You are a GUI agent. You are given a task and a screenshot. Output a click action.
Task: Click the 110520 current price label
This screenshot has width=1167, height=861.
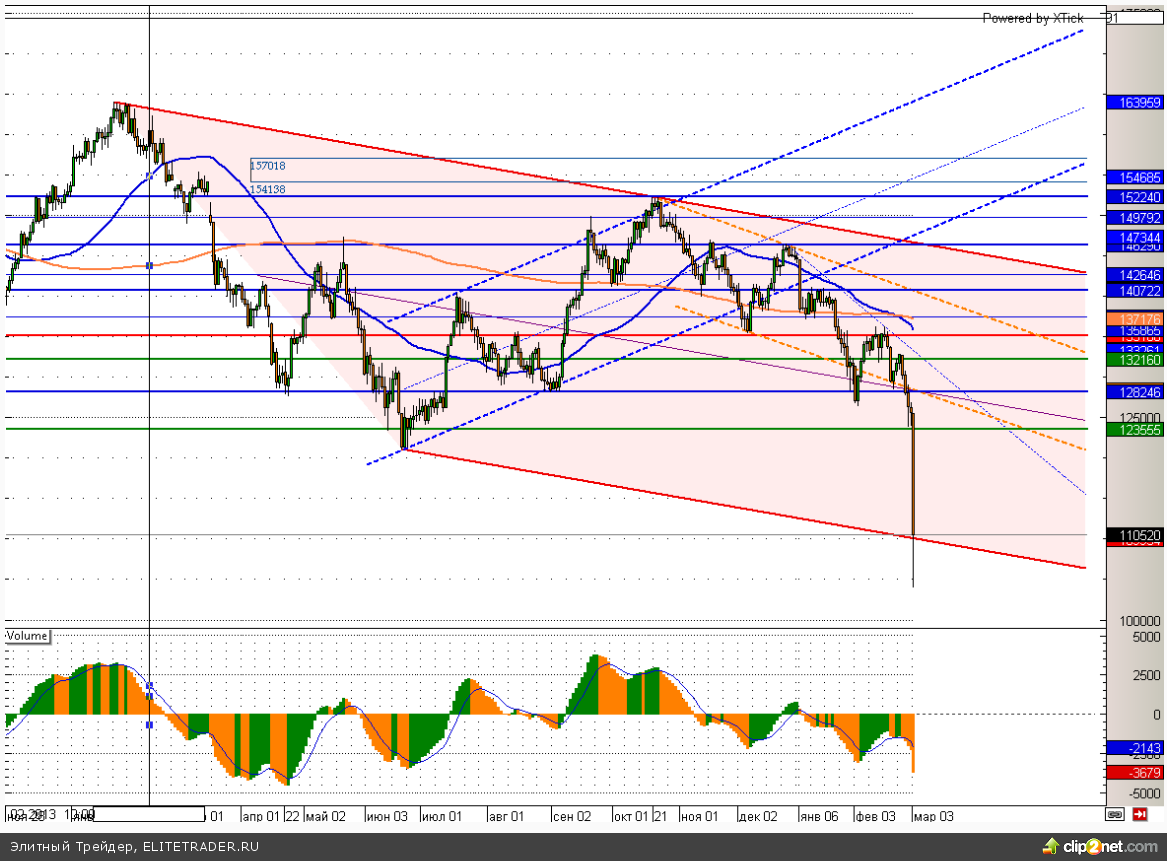point(1134,536)
